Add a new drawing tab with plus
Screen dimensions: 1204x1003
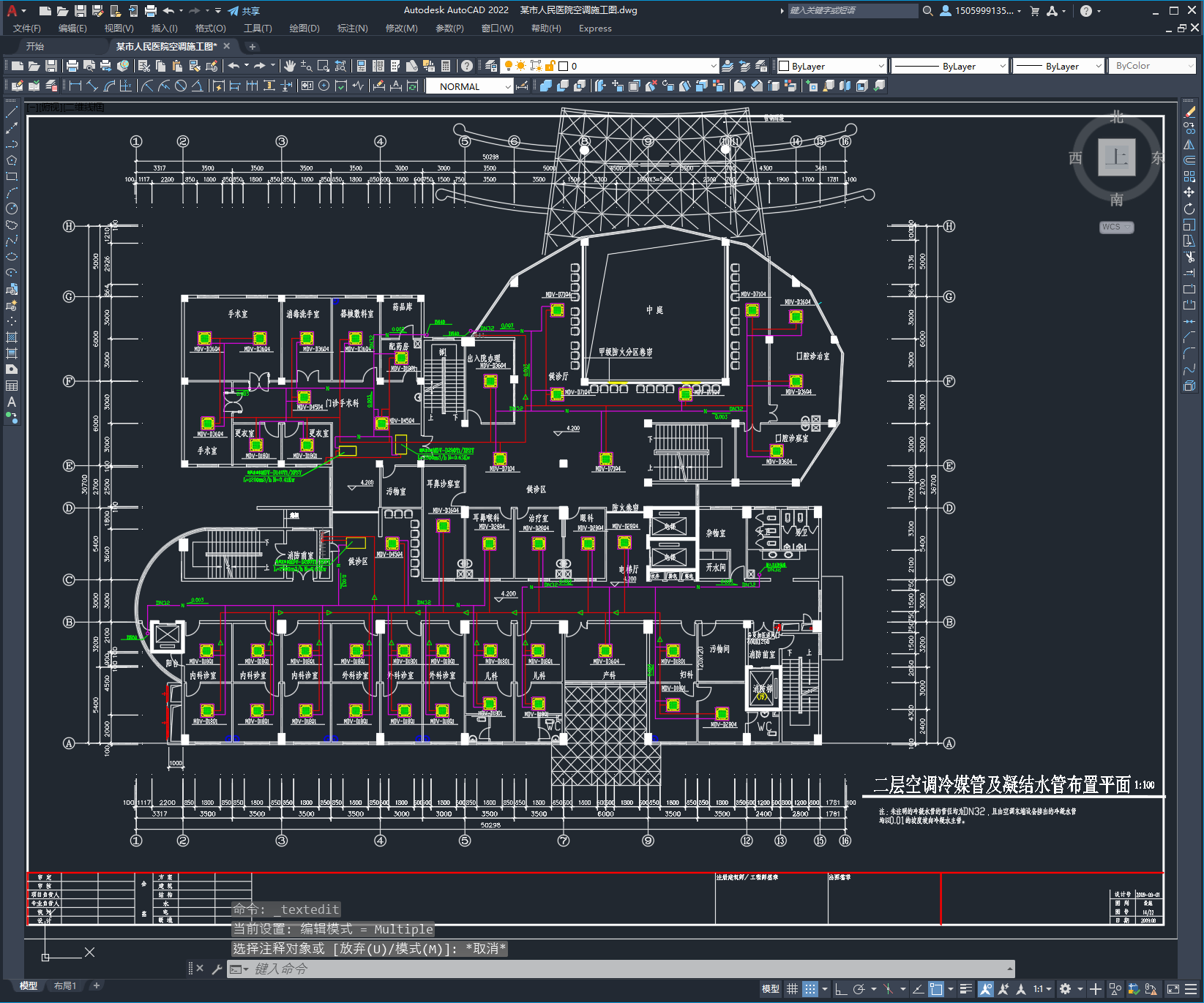click(x=253, y=46)
